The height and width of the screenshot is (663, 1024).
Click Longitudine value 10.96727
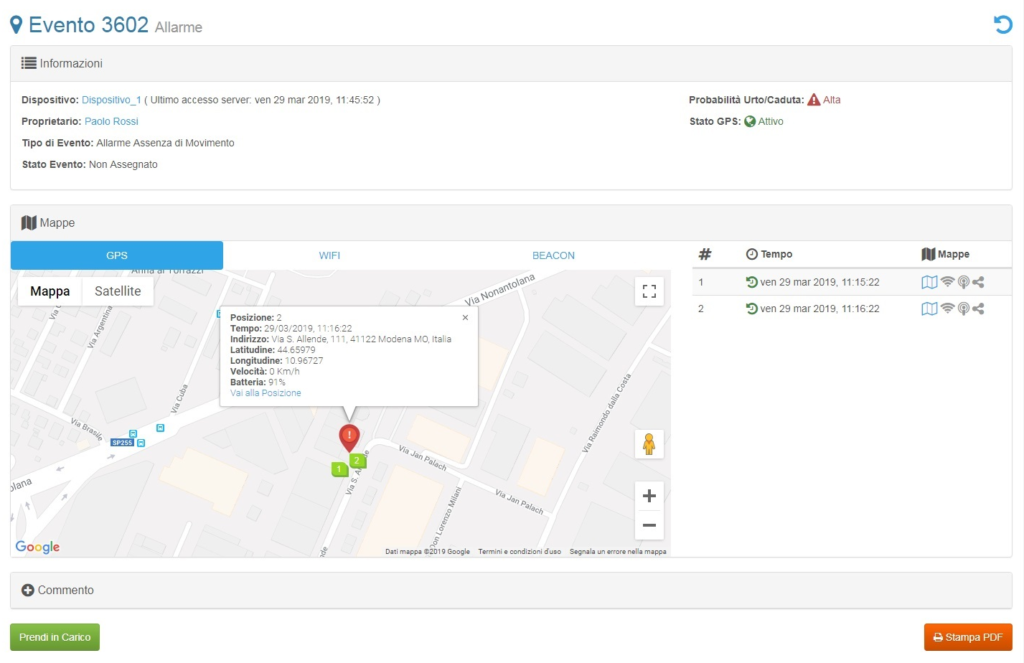pyautogui.click(x=304, y=361)
